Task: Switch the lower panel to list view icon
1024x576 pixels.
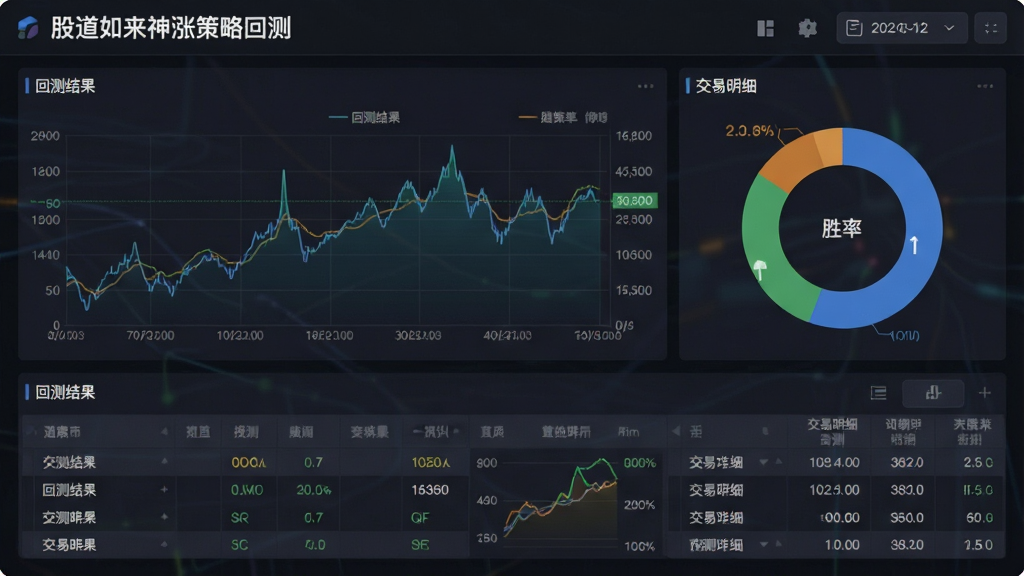Action: [x=878, y=392]
